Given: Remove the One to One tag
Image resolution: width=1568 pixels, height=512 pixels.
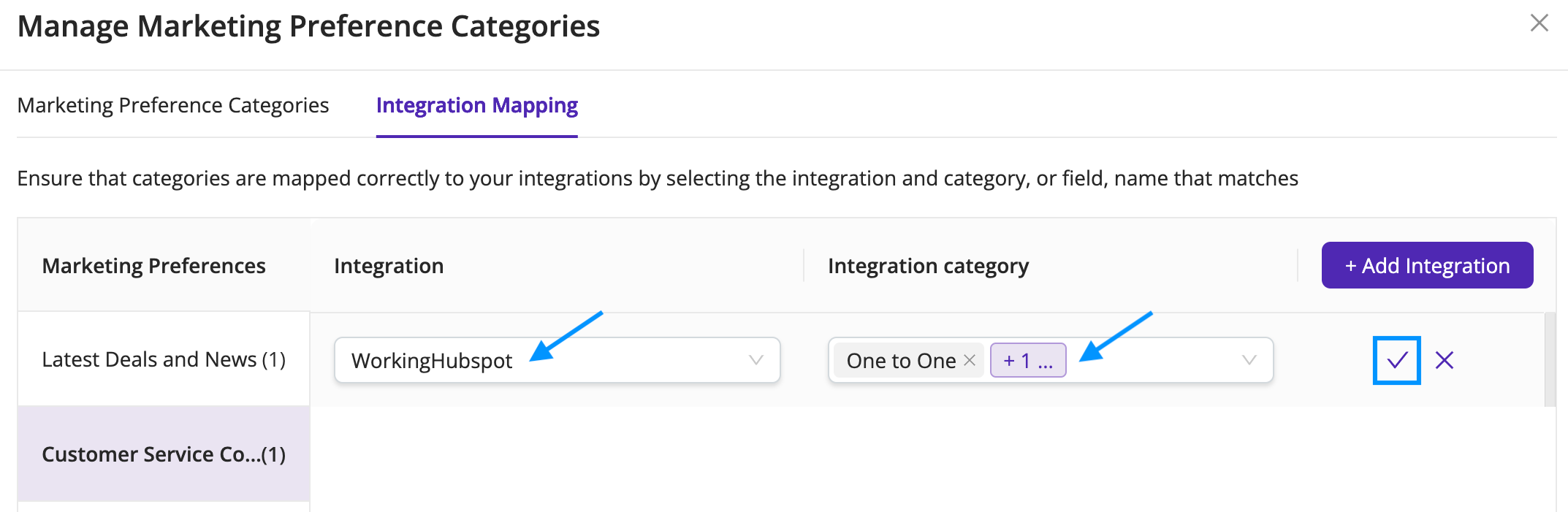Looking at the screenshot, I should (970, 360).
